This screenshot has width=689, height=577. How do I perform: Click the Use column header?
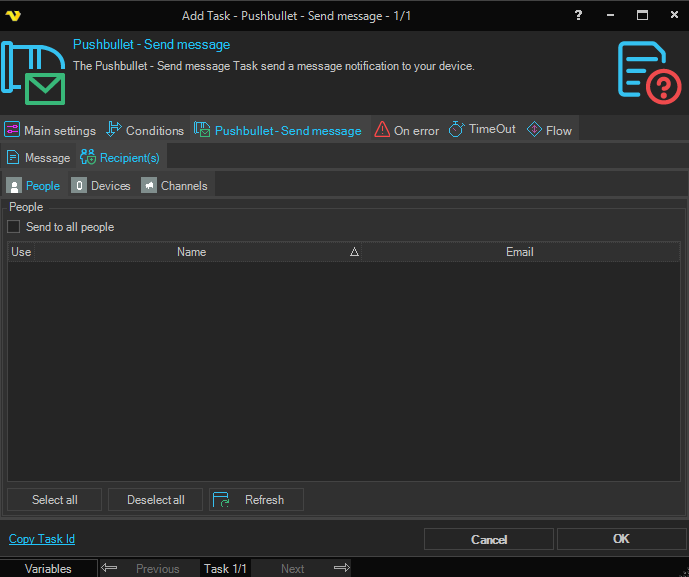(x=21, y=252)
